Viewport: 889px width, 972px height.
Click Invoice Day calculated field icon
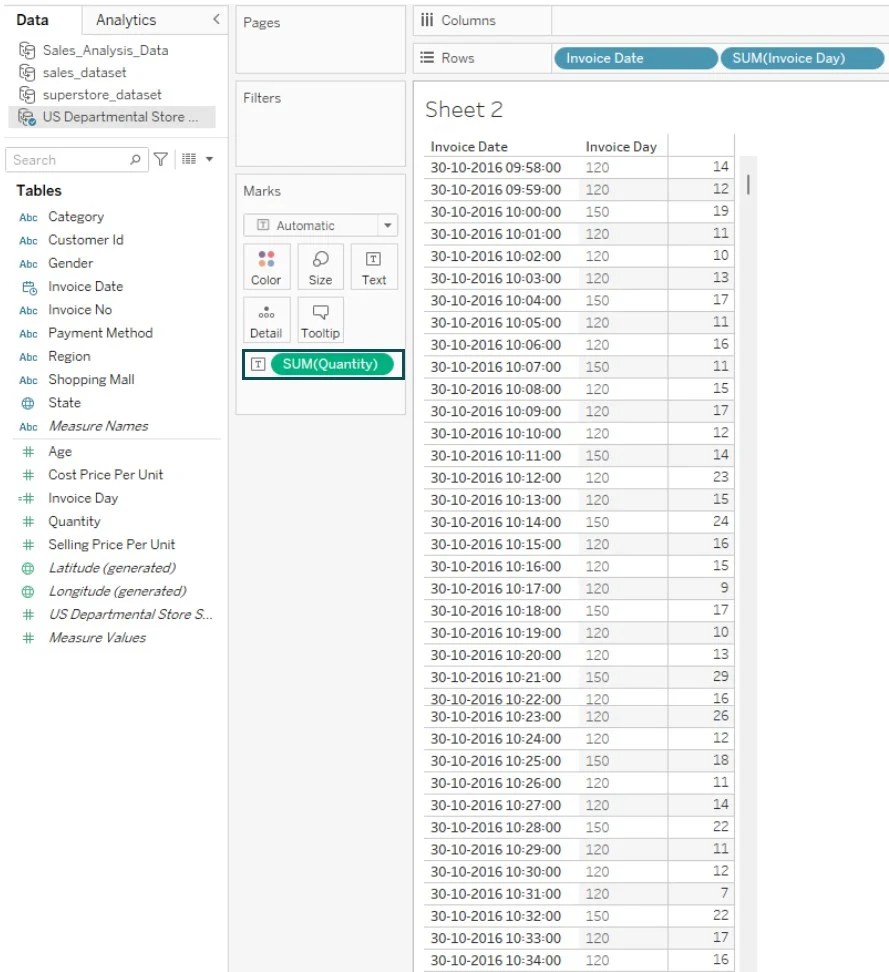pos(26,498)
